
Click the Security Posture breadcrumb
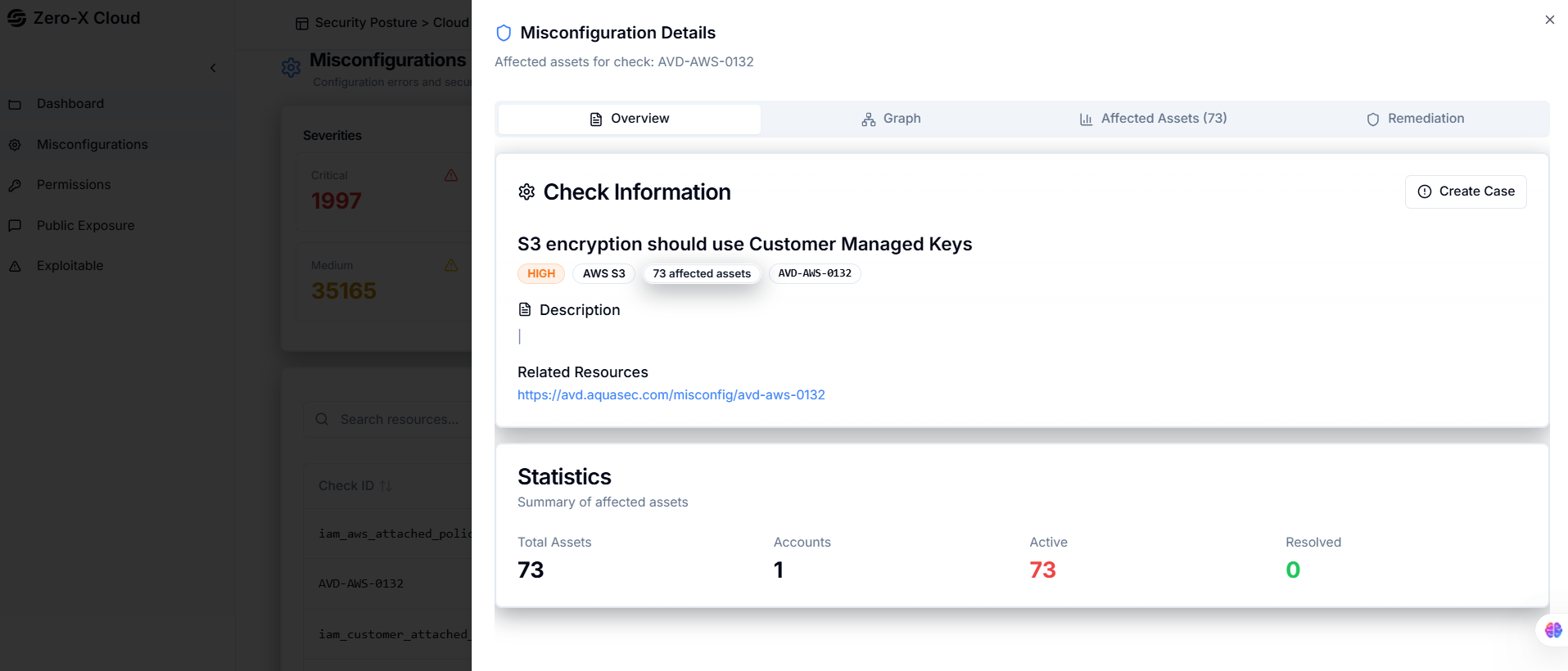click(x=366, y=23)
